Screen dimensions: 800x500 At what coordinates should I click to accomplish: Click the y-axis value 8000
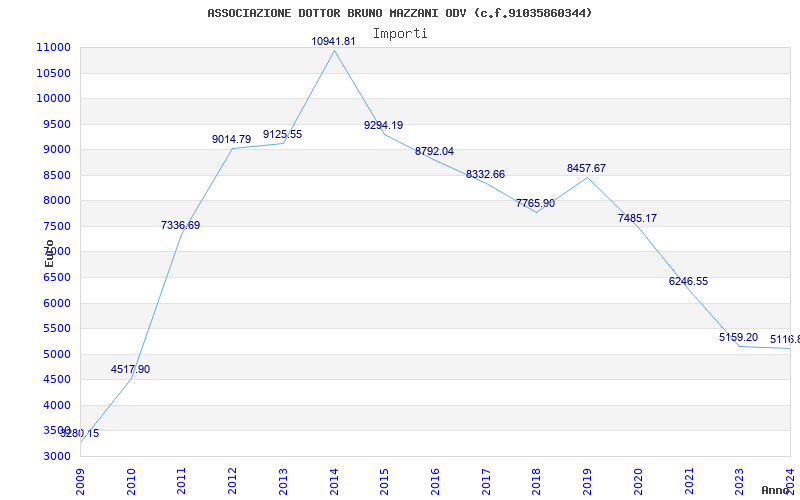[x=56, y=201]
